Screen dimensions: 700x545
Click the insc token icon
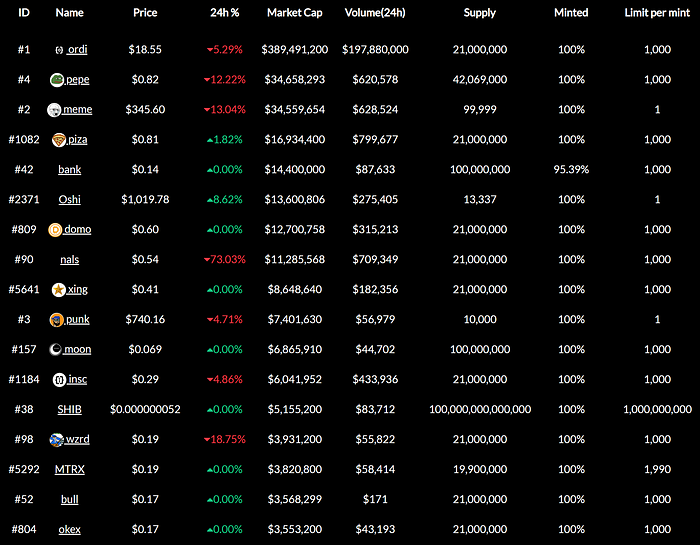pos(59,379)
